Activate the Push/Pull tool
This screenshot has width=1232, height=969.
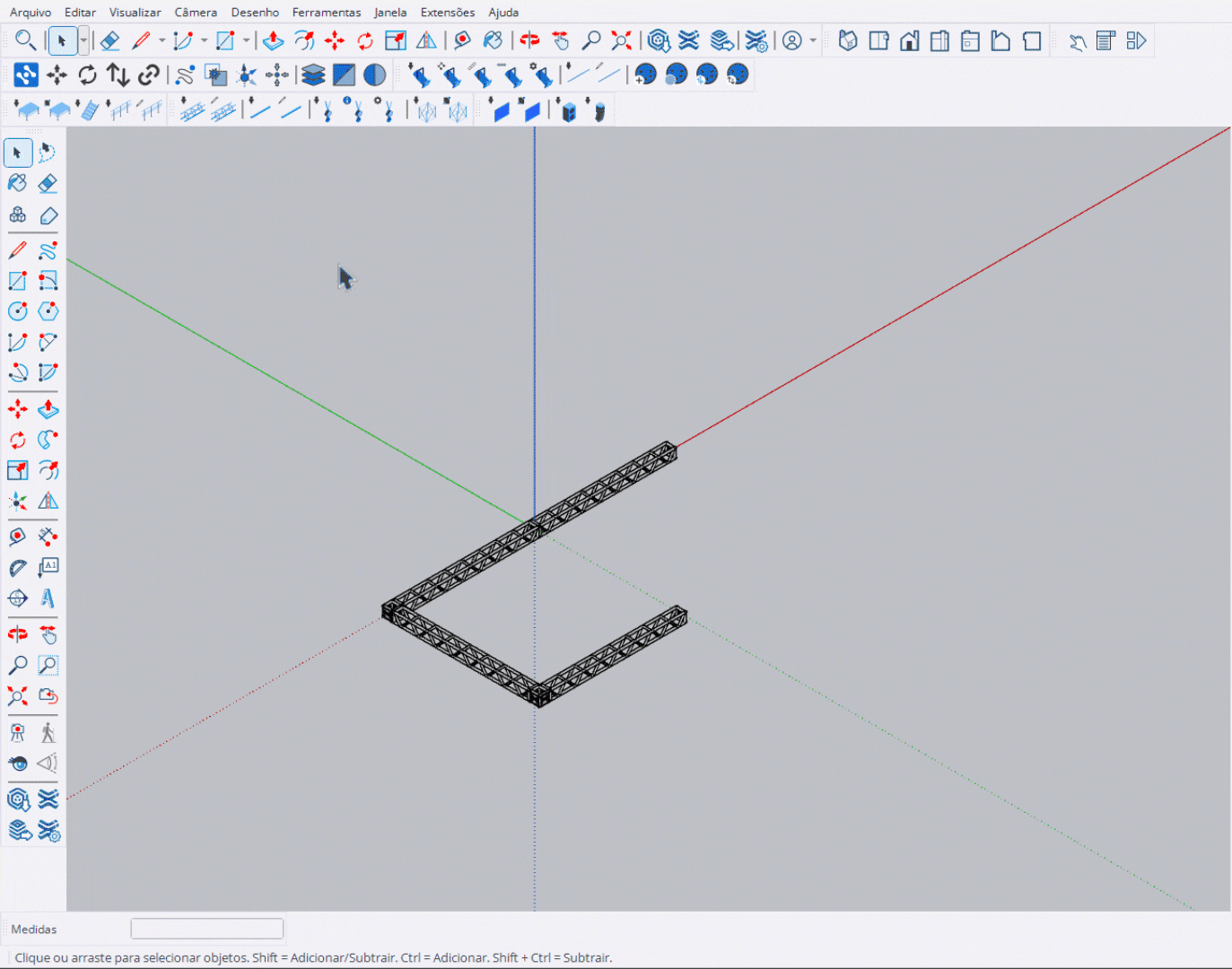click(48, 408)
